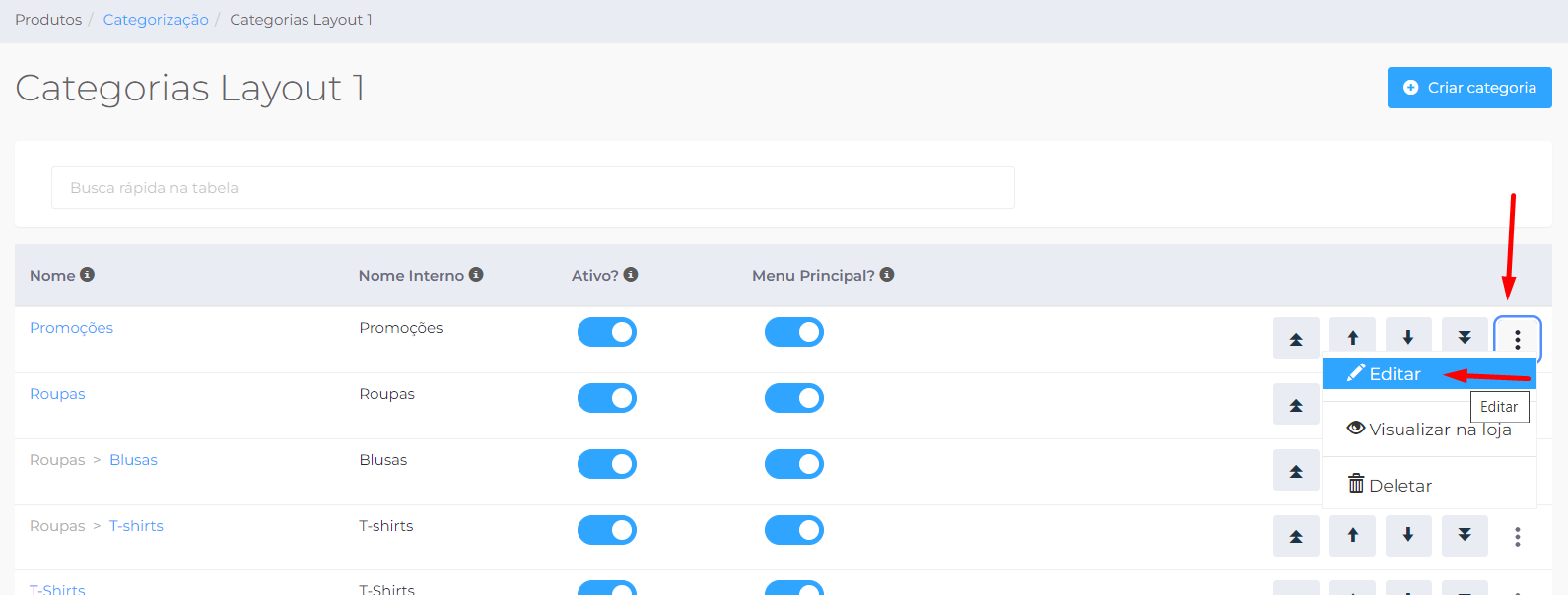The image size is (1568, 595).
Task: Click the Nome Interno column header
Action: (x=411, y=276)
